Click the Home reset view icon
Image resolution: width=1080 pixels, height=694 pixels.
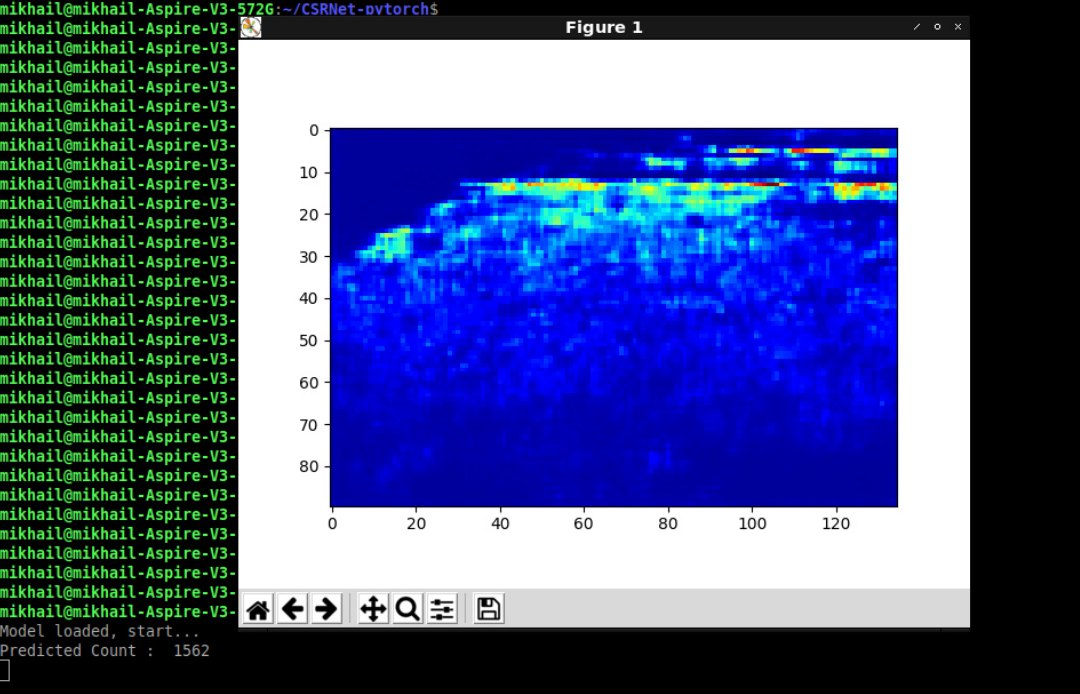pyautogui.click(x=257, y=608)
